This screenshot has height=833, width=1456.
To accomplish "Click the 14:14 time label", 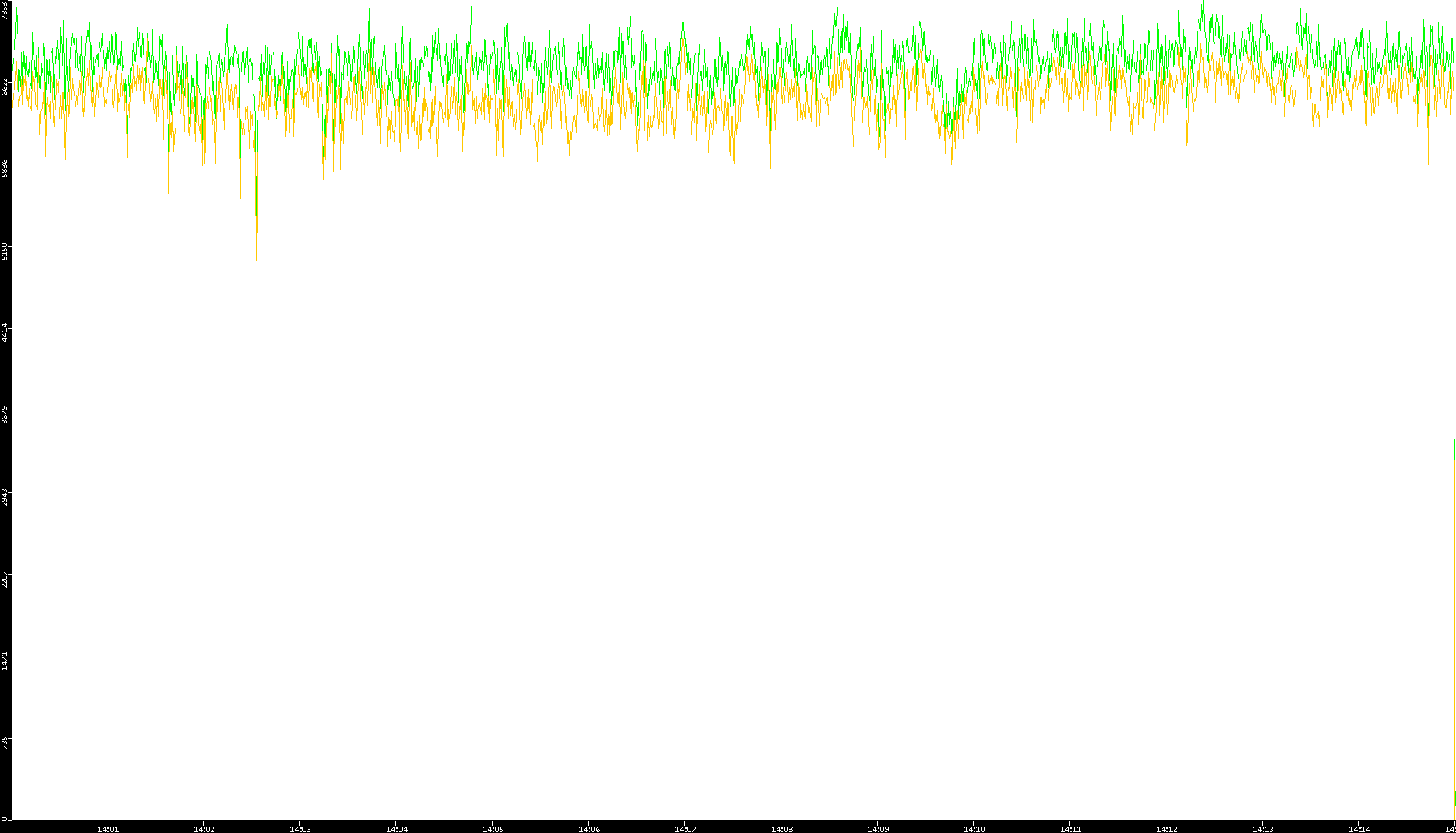I will 1359,829.
